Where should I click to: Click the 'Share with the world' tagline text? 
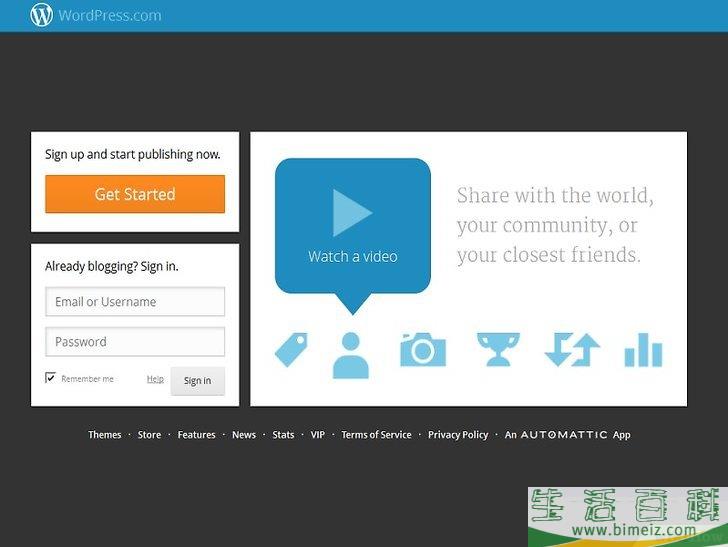click(x=555, y=225)
